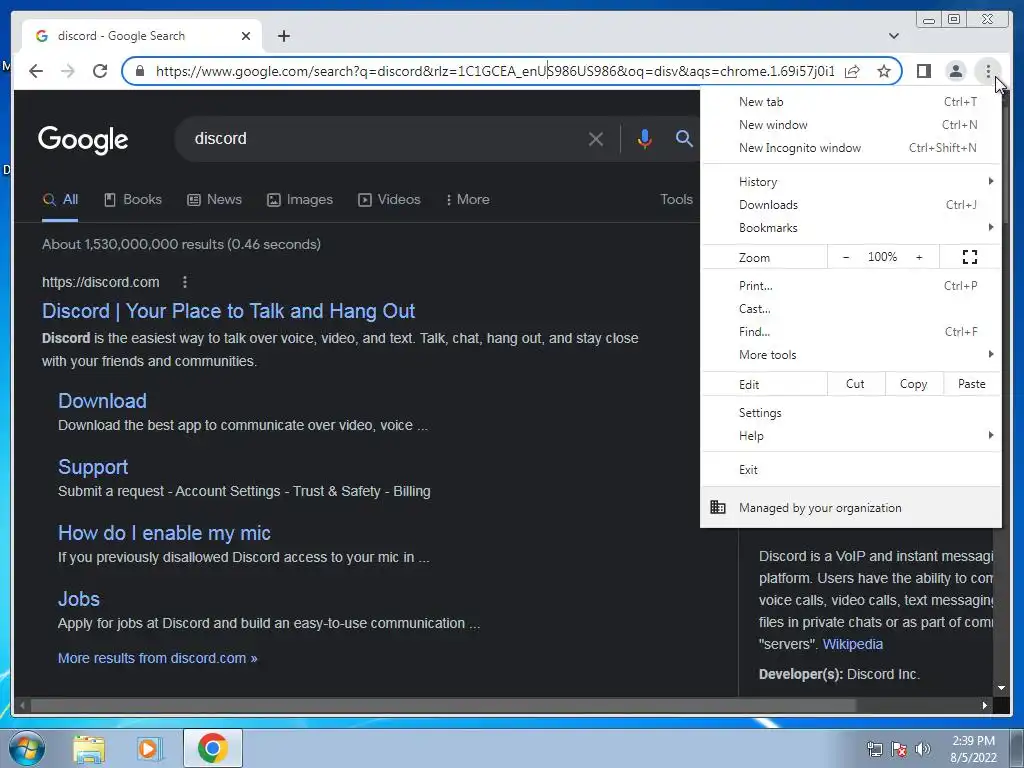Image resolution: width=1024 pixels, height=768 pixels.
Task: Bookmark this page with the star icon
Action: tap(884, 71)
